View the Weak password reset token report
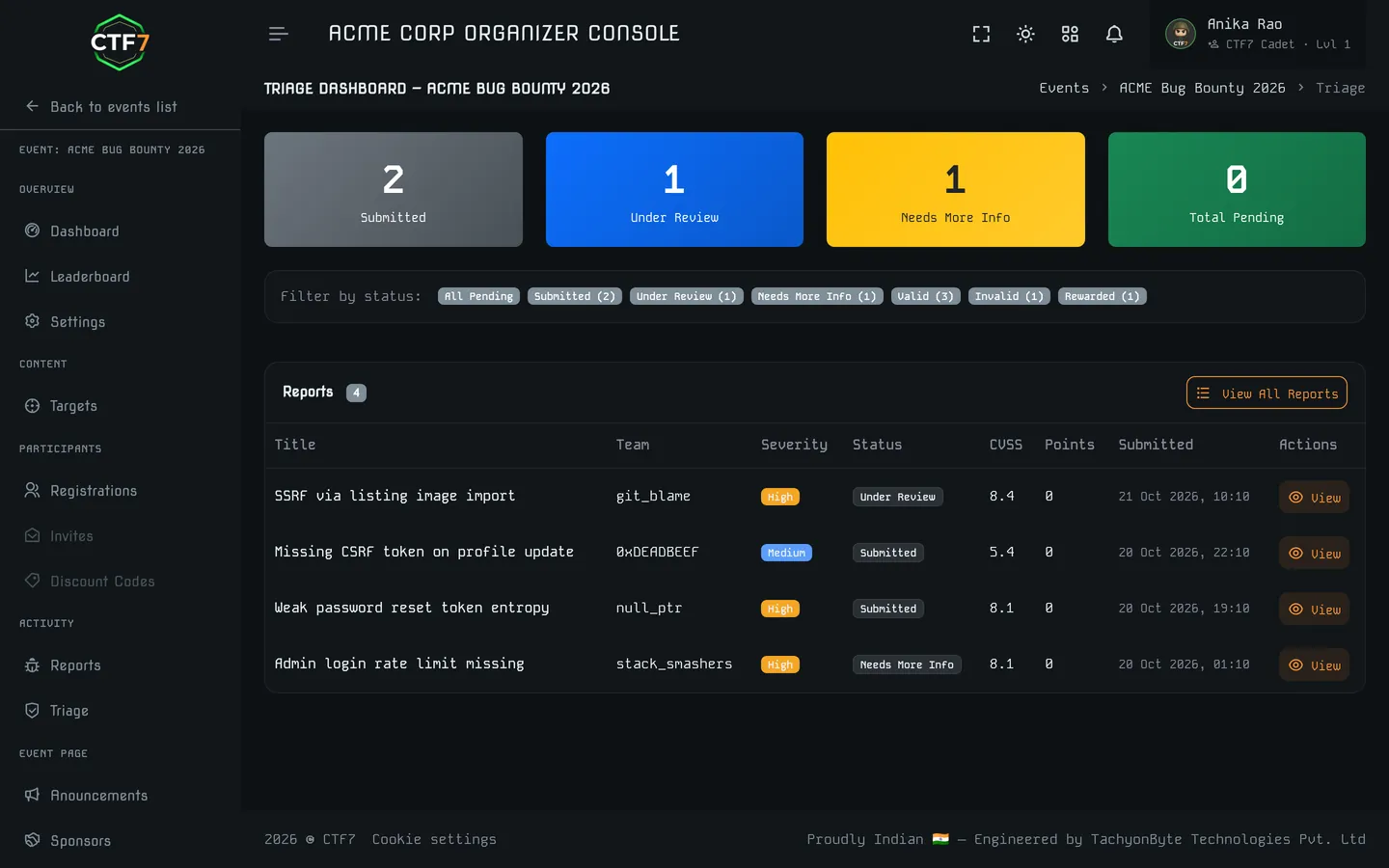This screenshot has width=1389, height=868. click(1314, 610)
